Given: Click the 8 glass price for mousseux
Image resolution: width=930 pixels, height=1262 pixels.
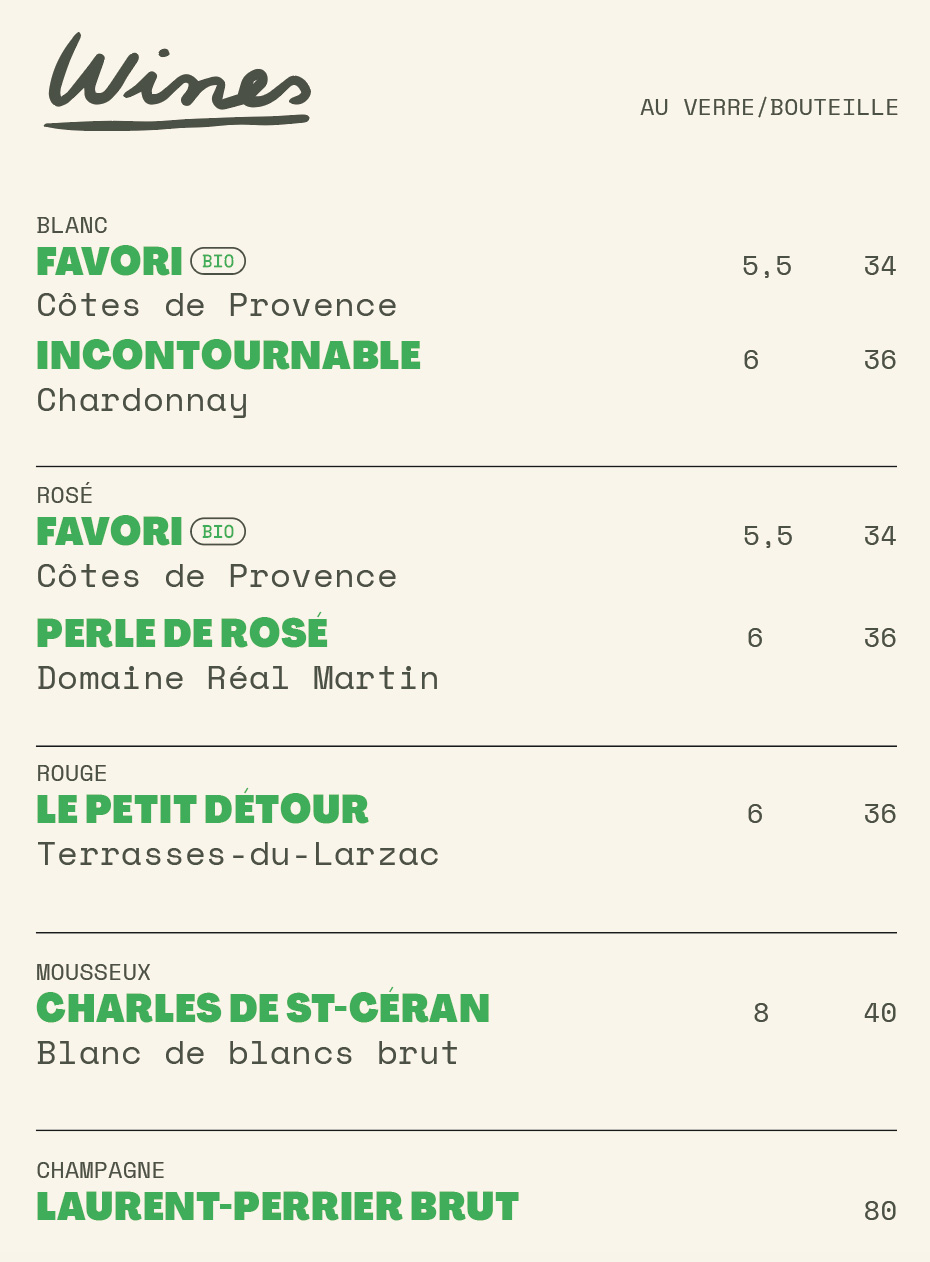Looking at the screenshot, I should [x=761, y=1013].
